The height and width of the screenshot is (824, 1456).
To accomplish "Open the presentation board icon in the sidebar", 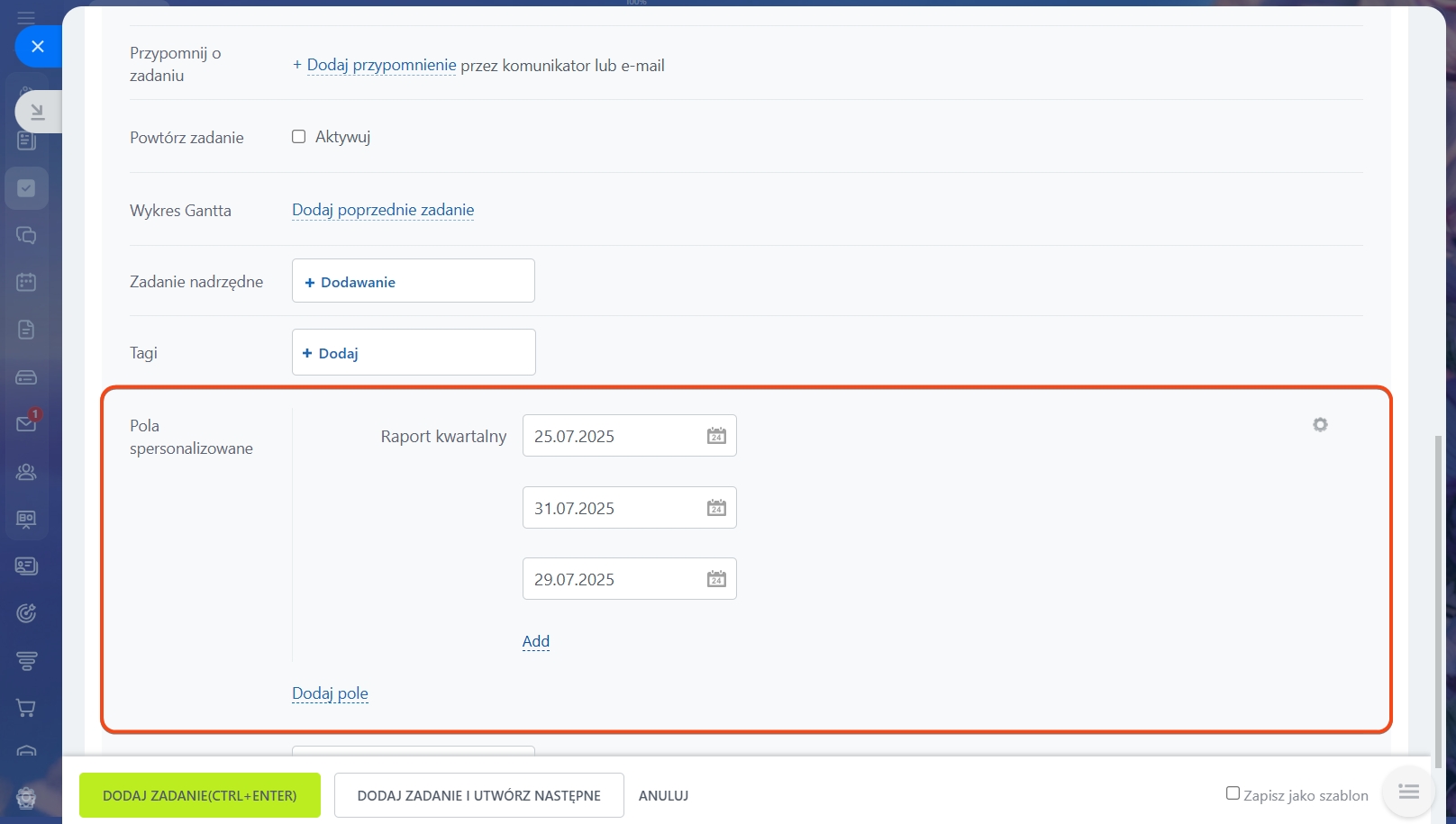I will pos(26,519).
